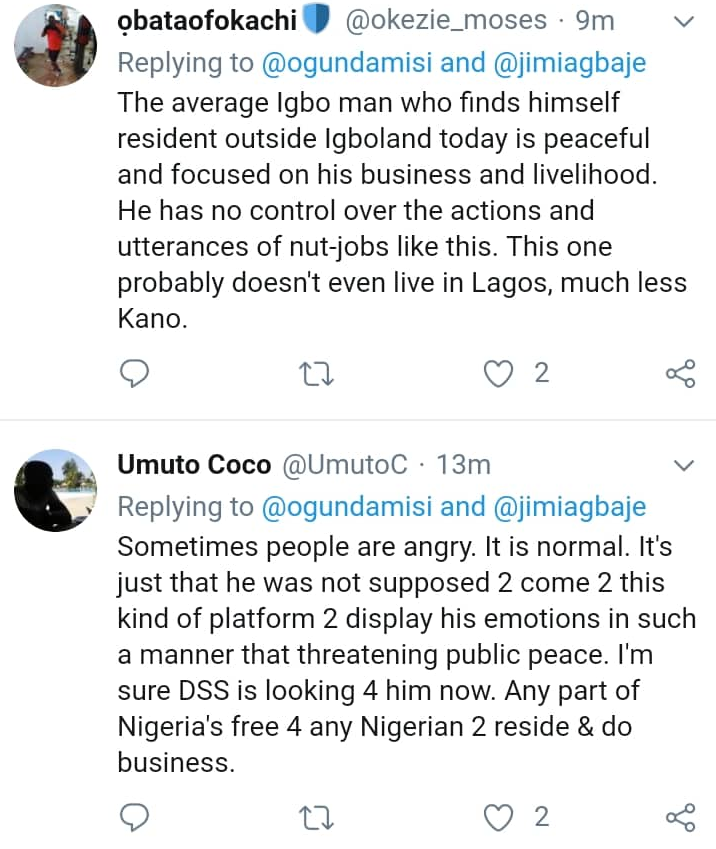
Task: Share Umuto Coco's tweet
Action: coord(680,817)
